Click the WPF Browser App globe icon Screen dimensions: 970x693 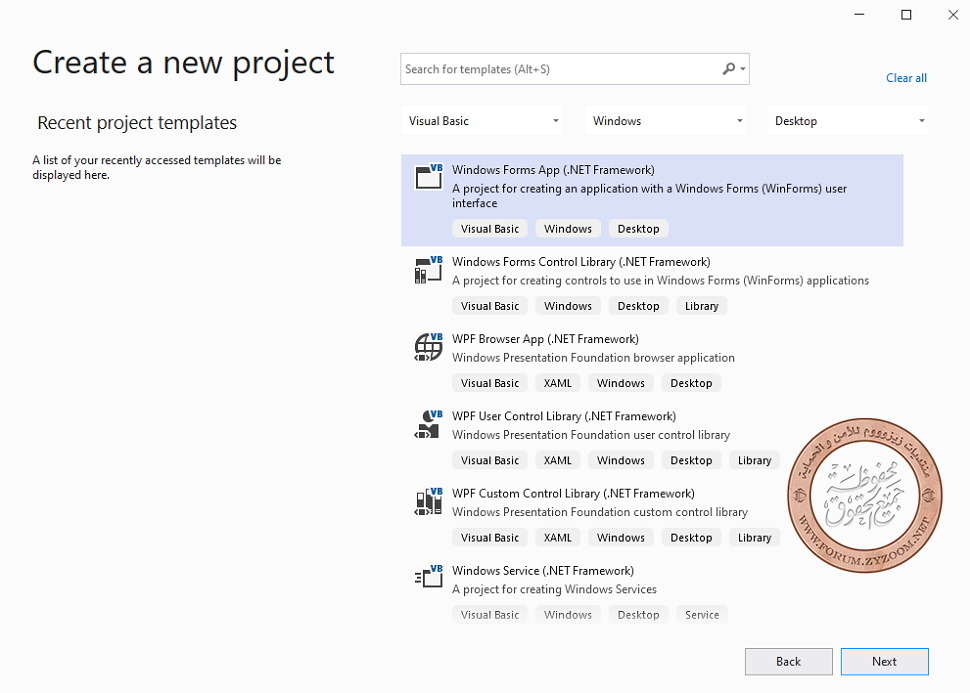click(429, 346)
